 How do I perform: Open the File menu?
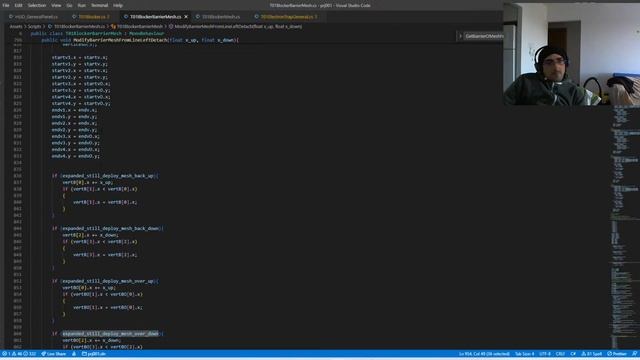pyautogui.click(x=6, y=5)
